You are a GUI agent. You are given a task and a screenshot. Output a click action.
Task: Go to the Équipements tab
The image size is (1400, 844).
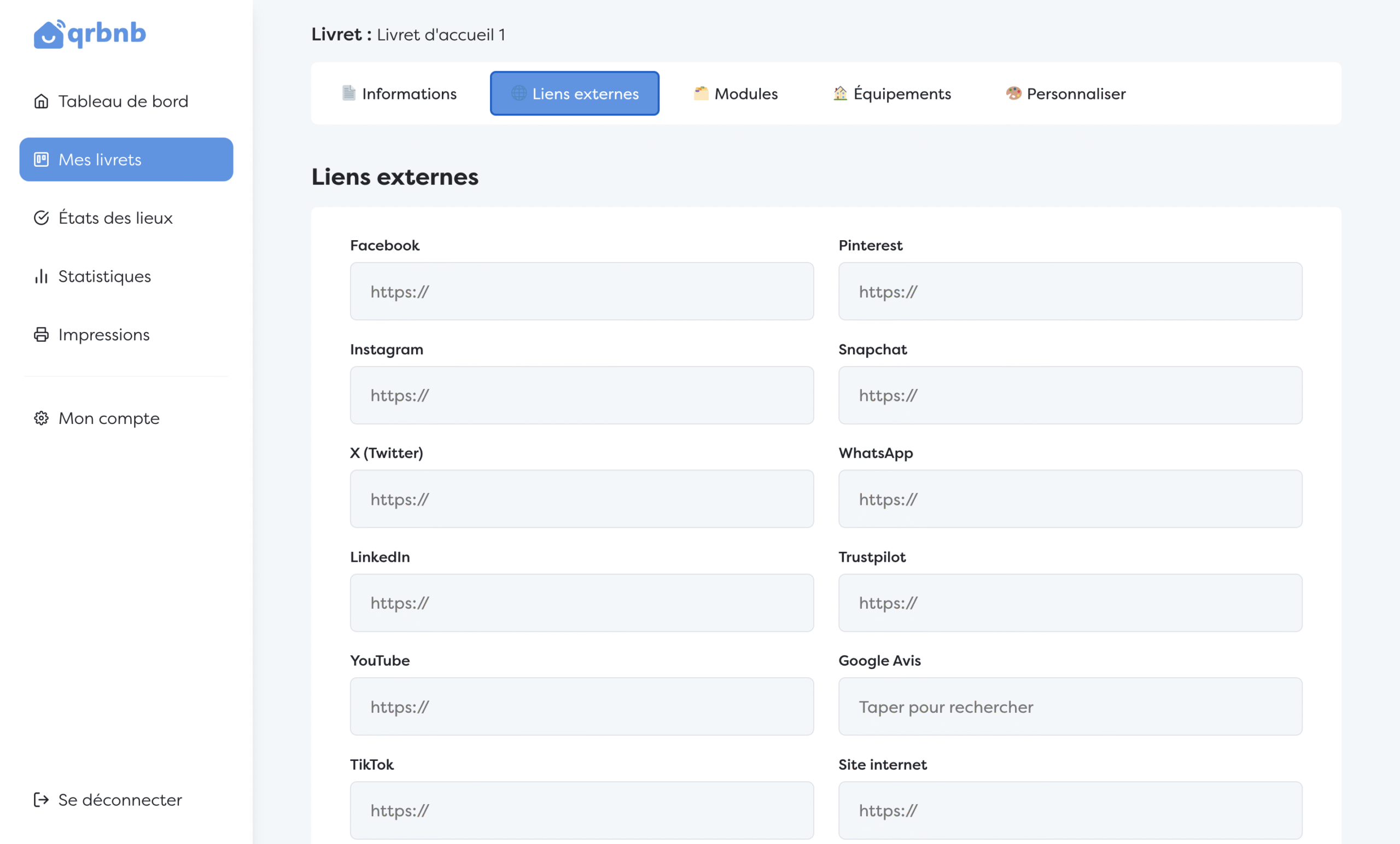[x=891, y=94]
